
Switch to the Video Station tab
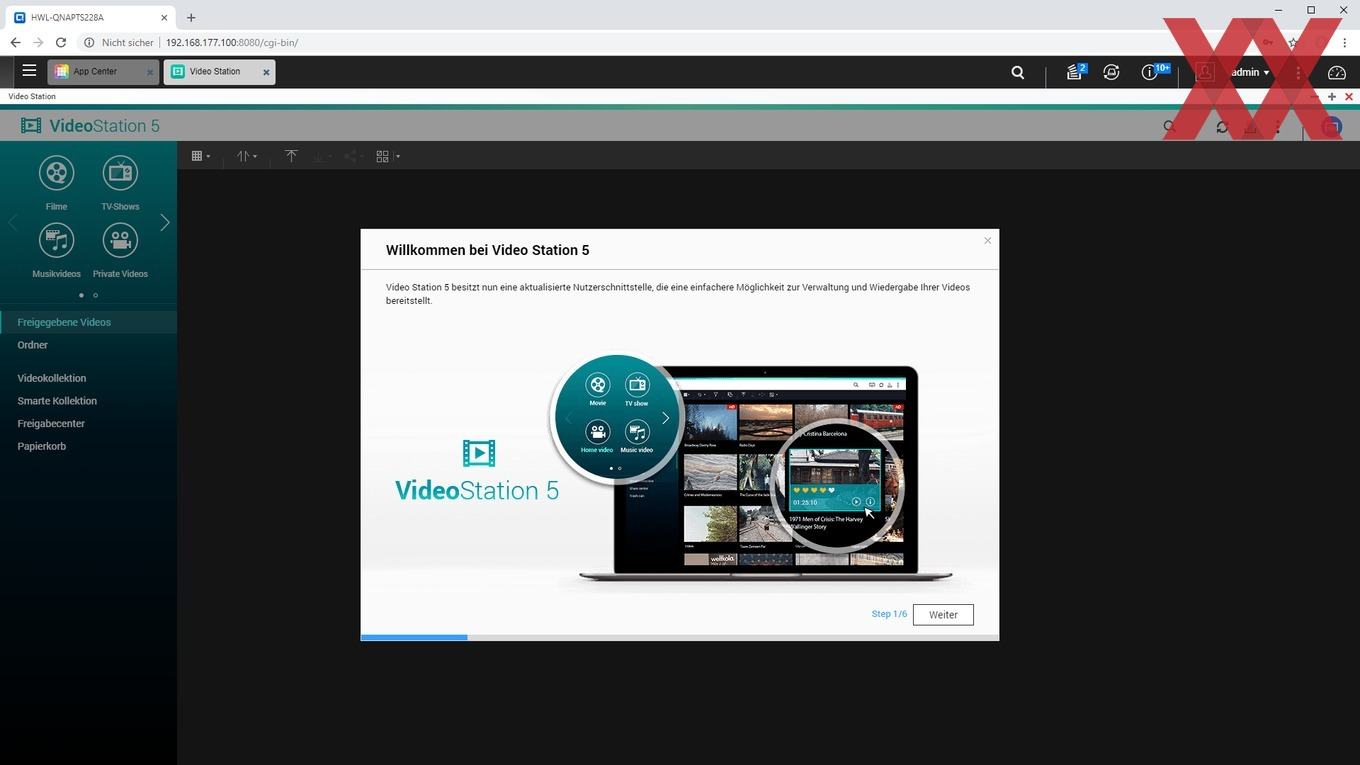coord(219,71)
